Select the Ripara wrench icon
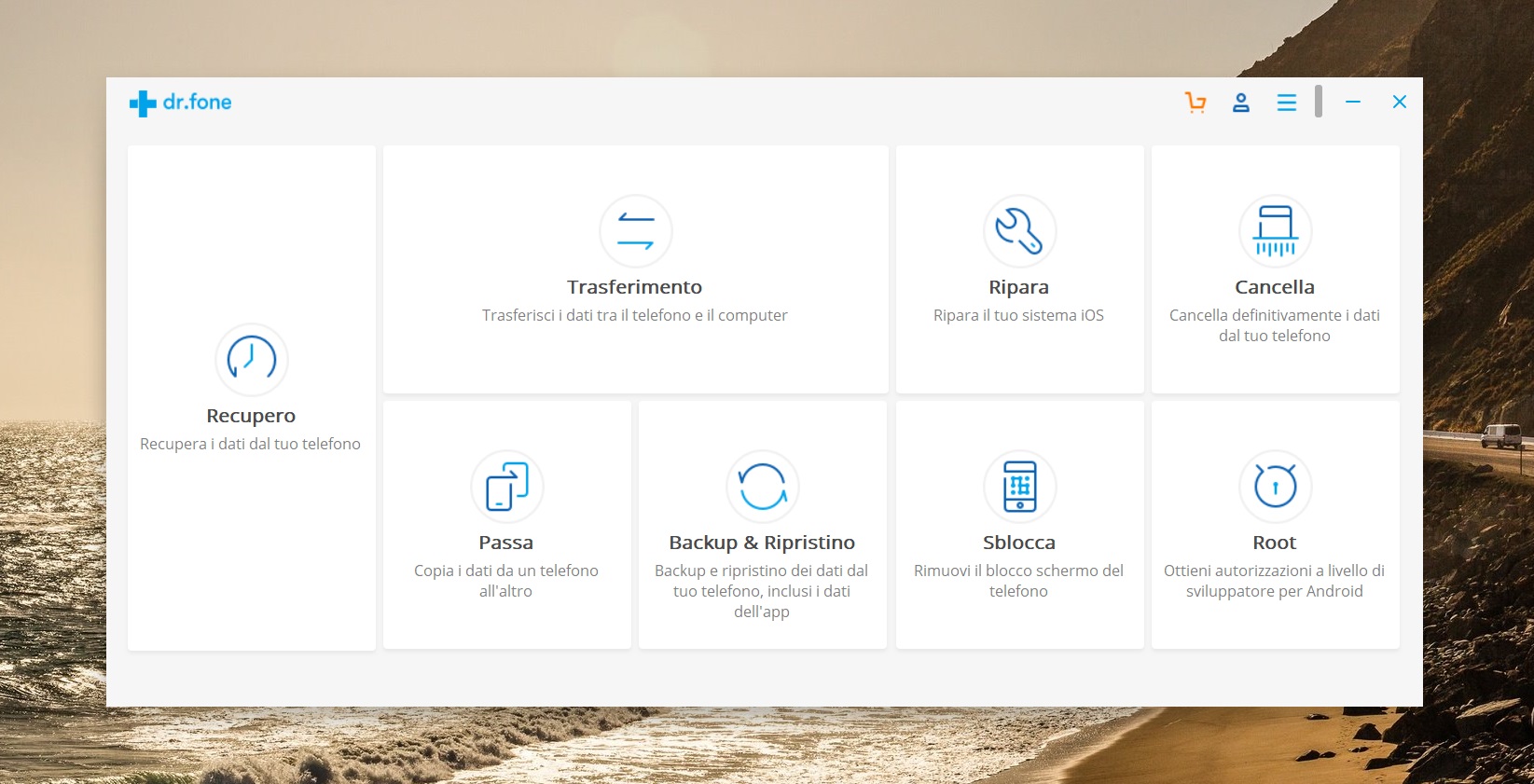The width and height of the screenshot is (1534, 784). point(1019,230)
